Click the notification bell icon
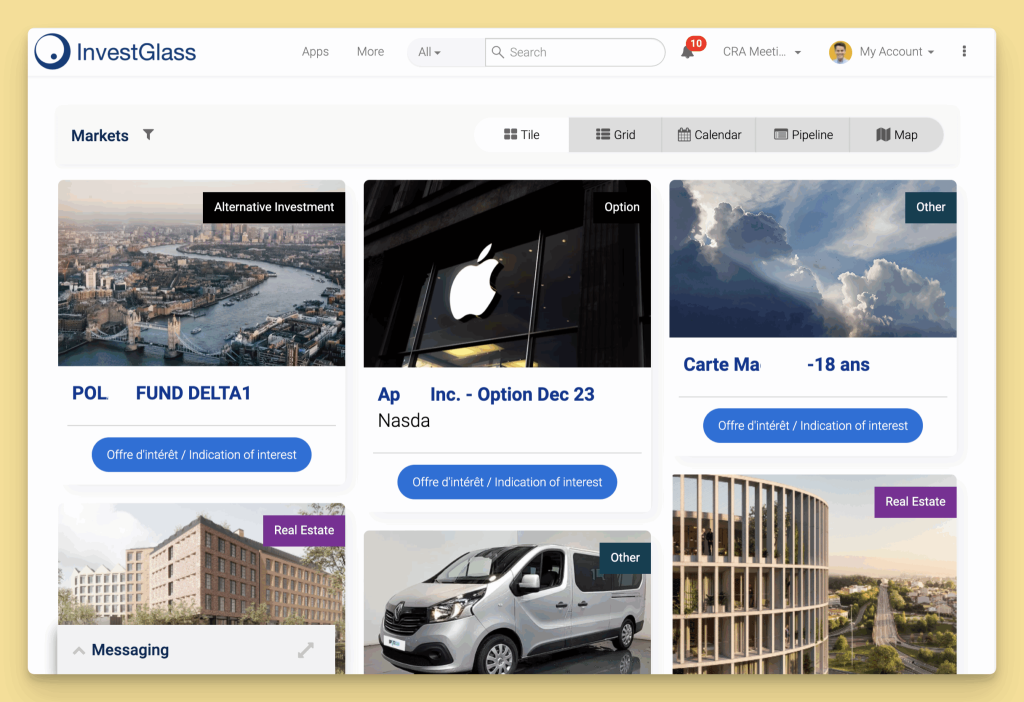Image resolution: width=1024 pixels, height=702 pixels. 688,51
